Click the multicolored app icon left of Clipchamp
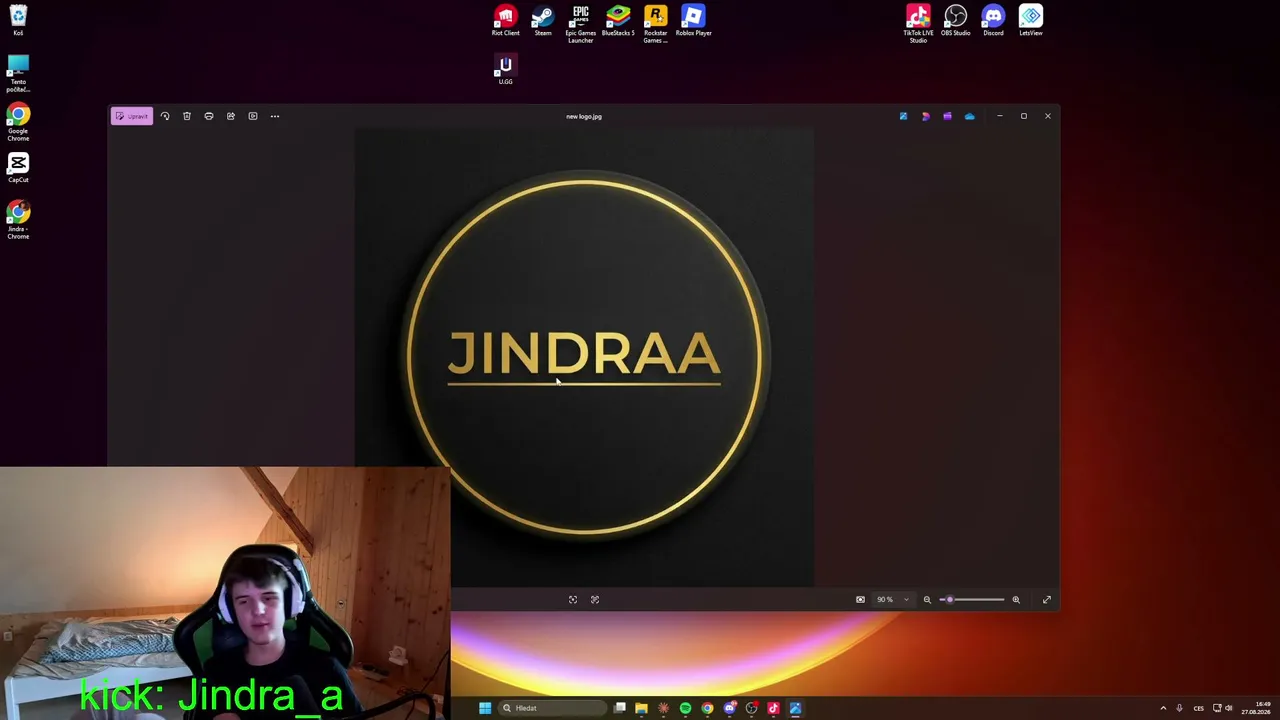This screenshot has width=1280, height=720. pos(925,116)
